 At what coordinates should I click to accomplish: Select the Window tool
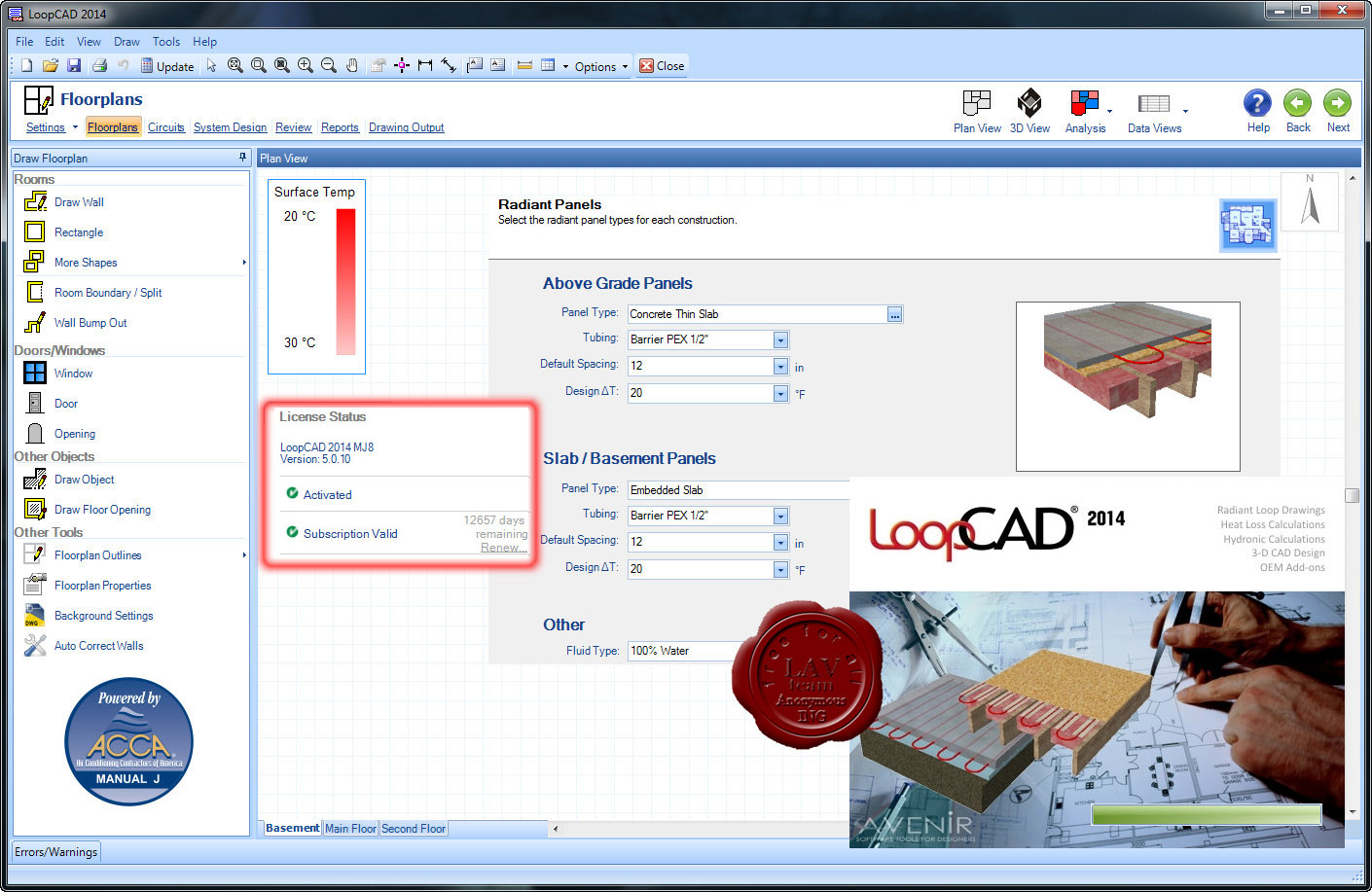coord(73,374)
